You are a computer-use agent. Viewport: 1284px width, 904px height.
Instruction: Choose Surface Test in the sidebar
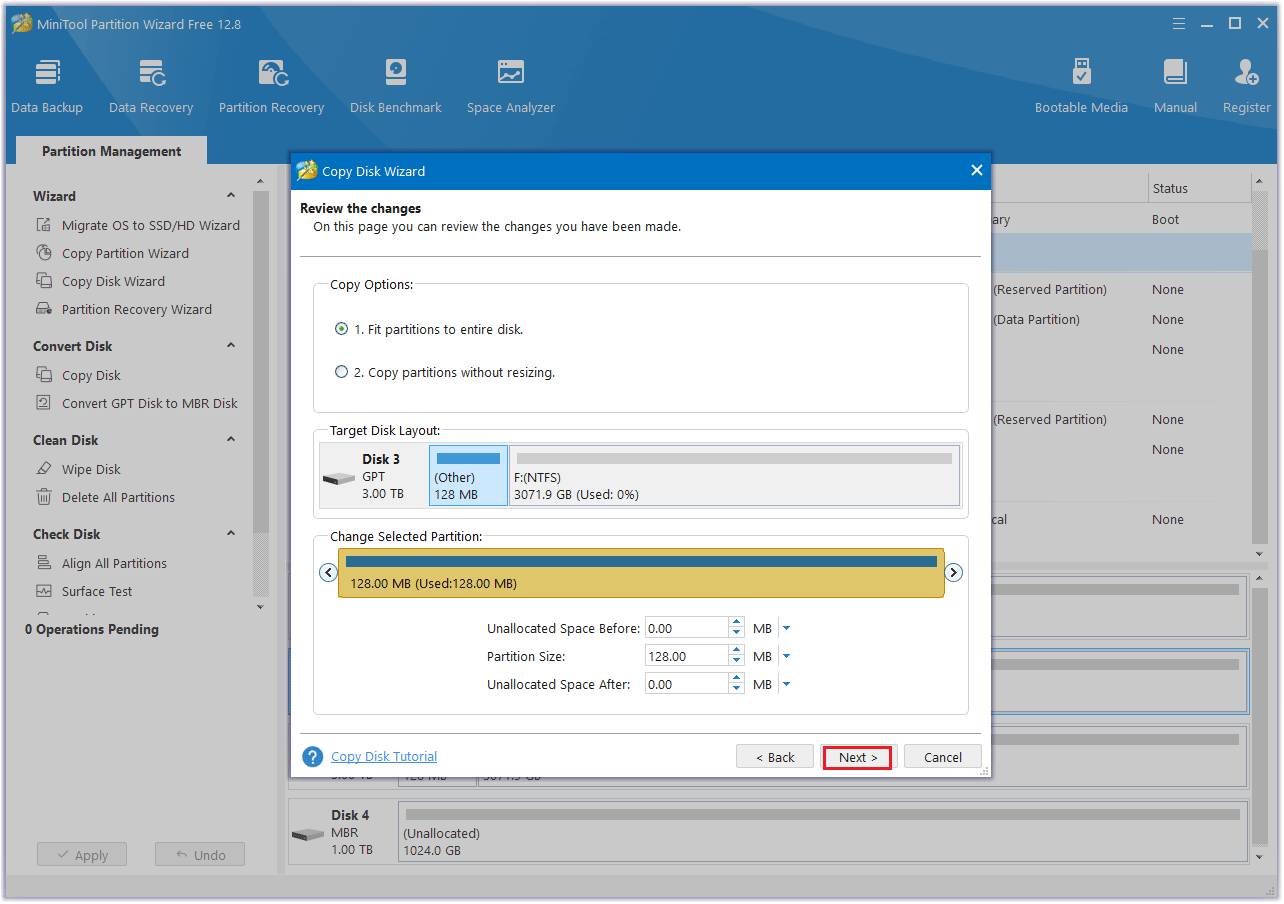(x=97, y=591)
